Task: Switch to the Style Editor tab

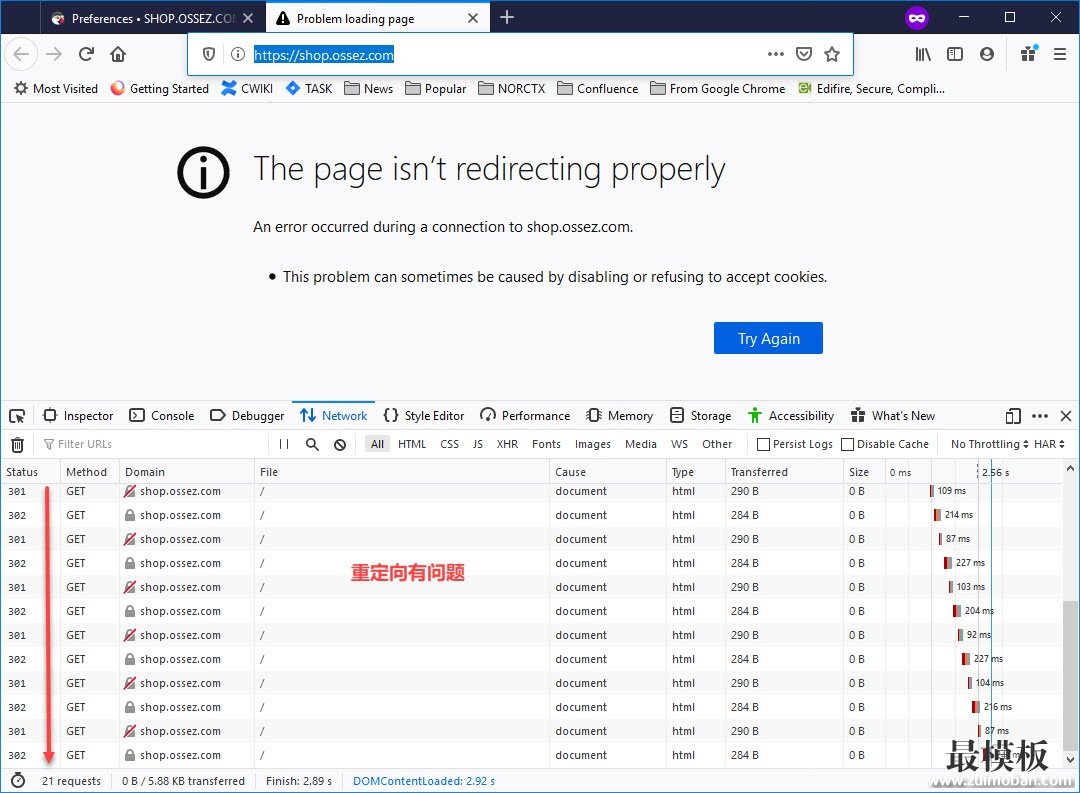Action: pos(424,416)
